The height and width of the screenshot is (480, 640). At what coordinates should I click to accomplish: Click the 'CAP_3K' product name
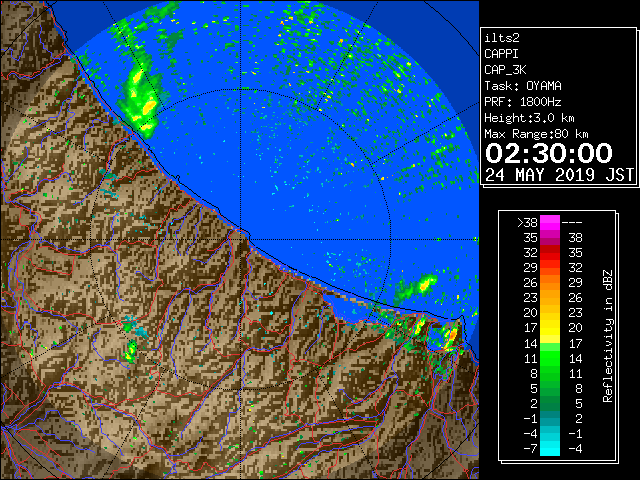tap(505, 70)
